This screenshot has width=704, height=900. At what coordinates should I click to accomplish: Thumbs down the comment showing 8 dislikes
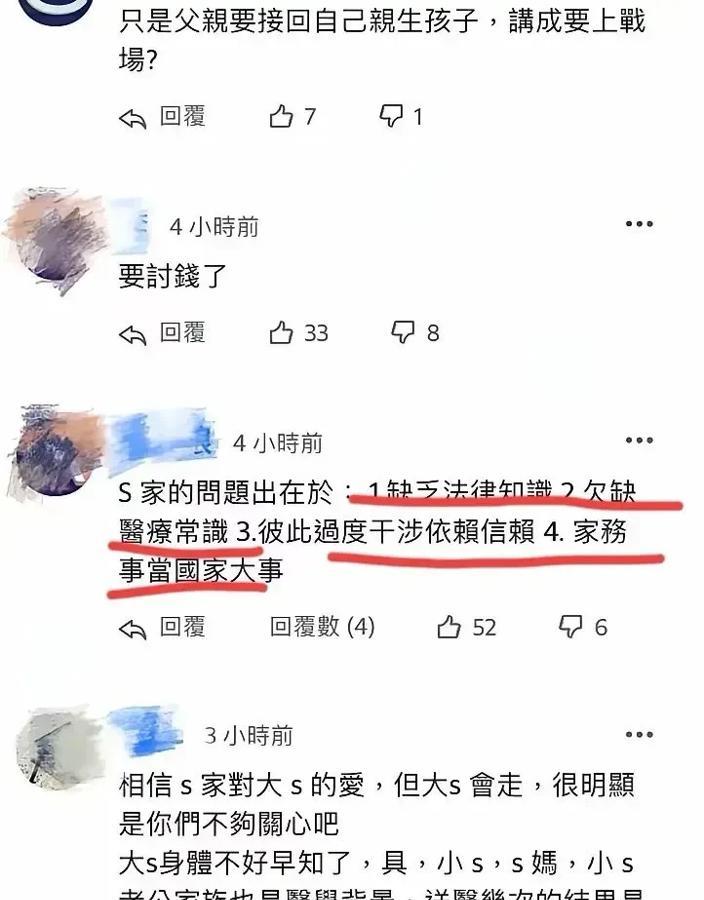402,332
